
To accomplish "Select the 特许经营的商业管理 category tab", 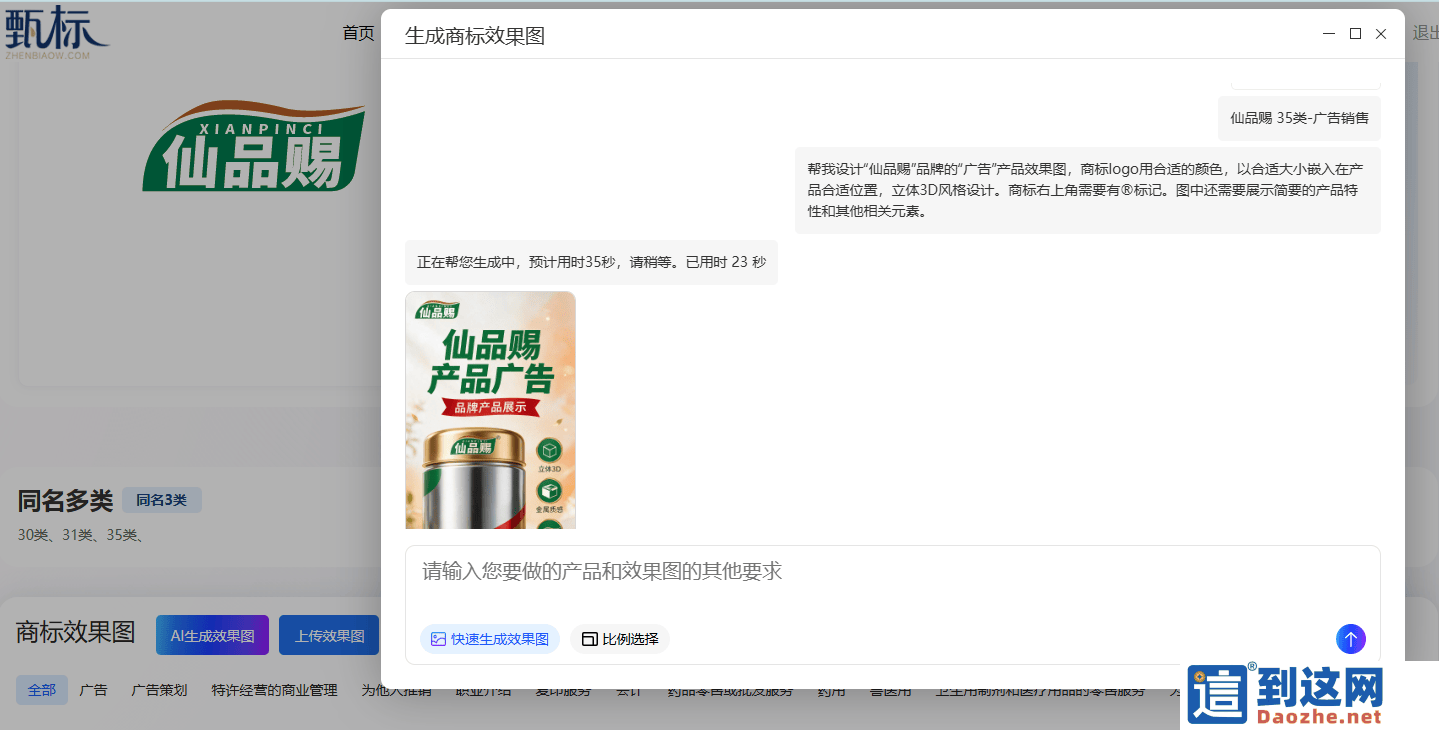I will tap(275, 690).
